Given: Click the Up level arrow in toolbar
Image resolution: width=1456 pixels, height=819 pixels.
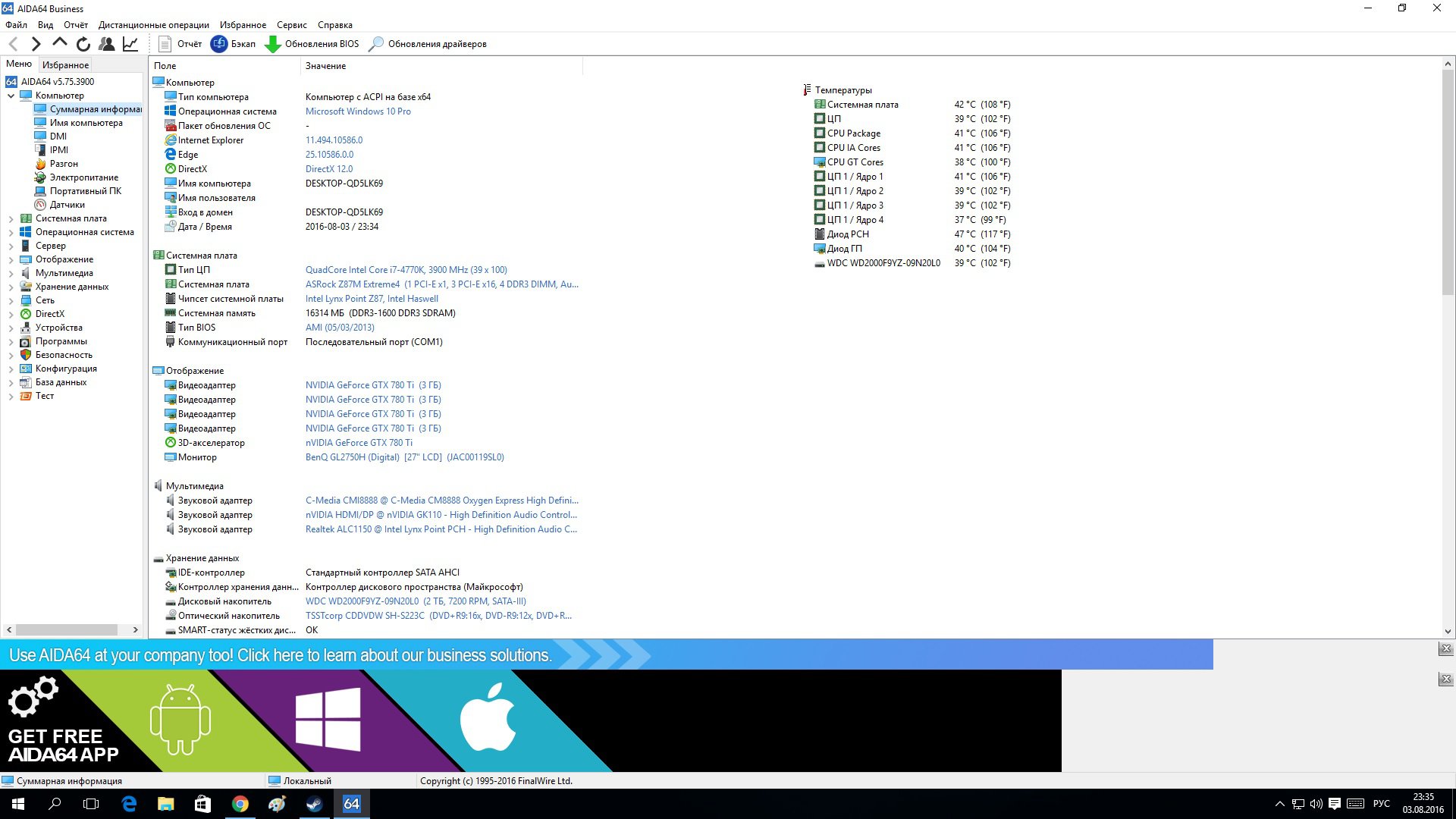Looking at the screenshot, I should click(60, 43).
